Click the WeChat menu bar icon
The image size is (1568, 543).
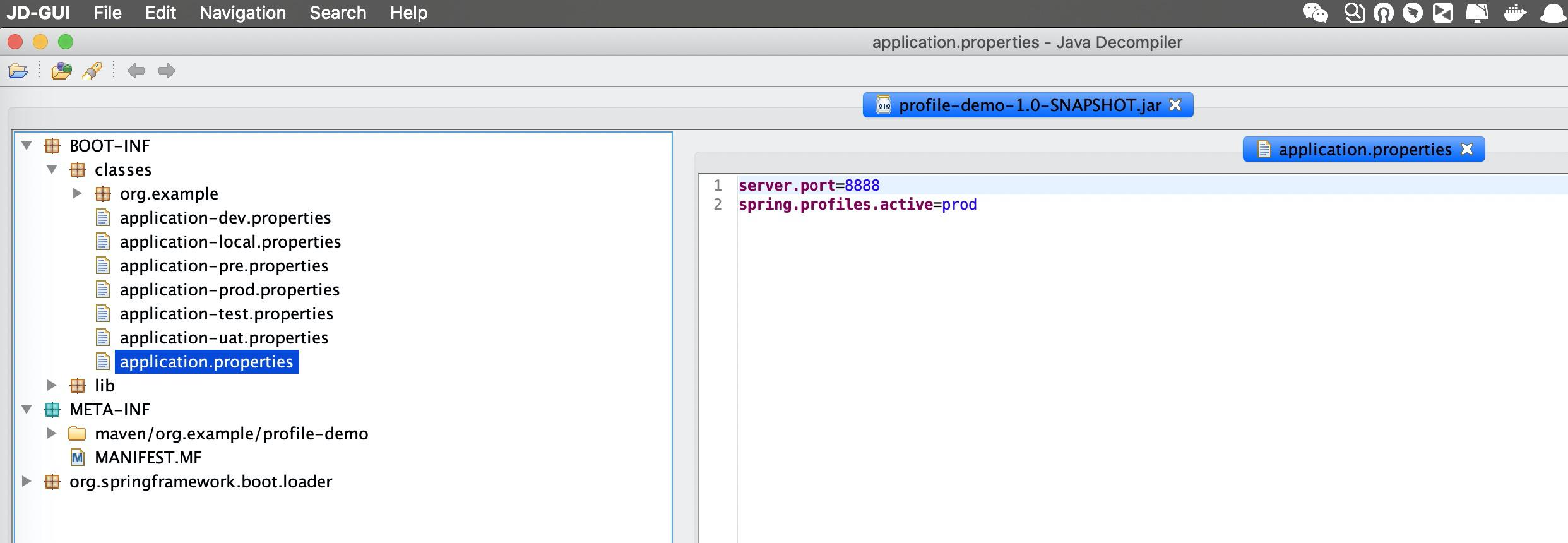click(1316, 13)
